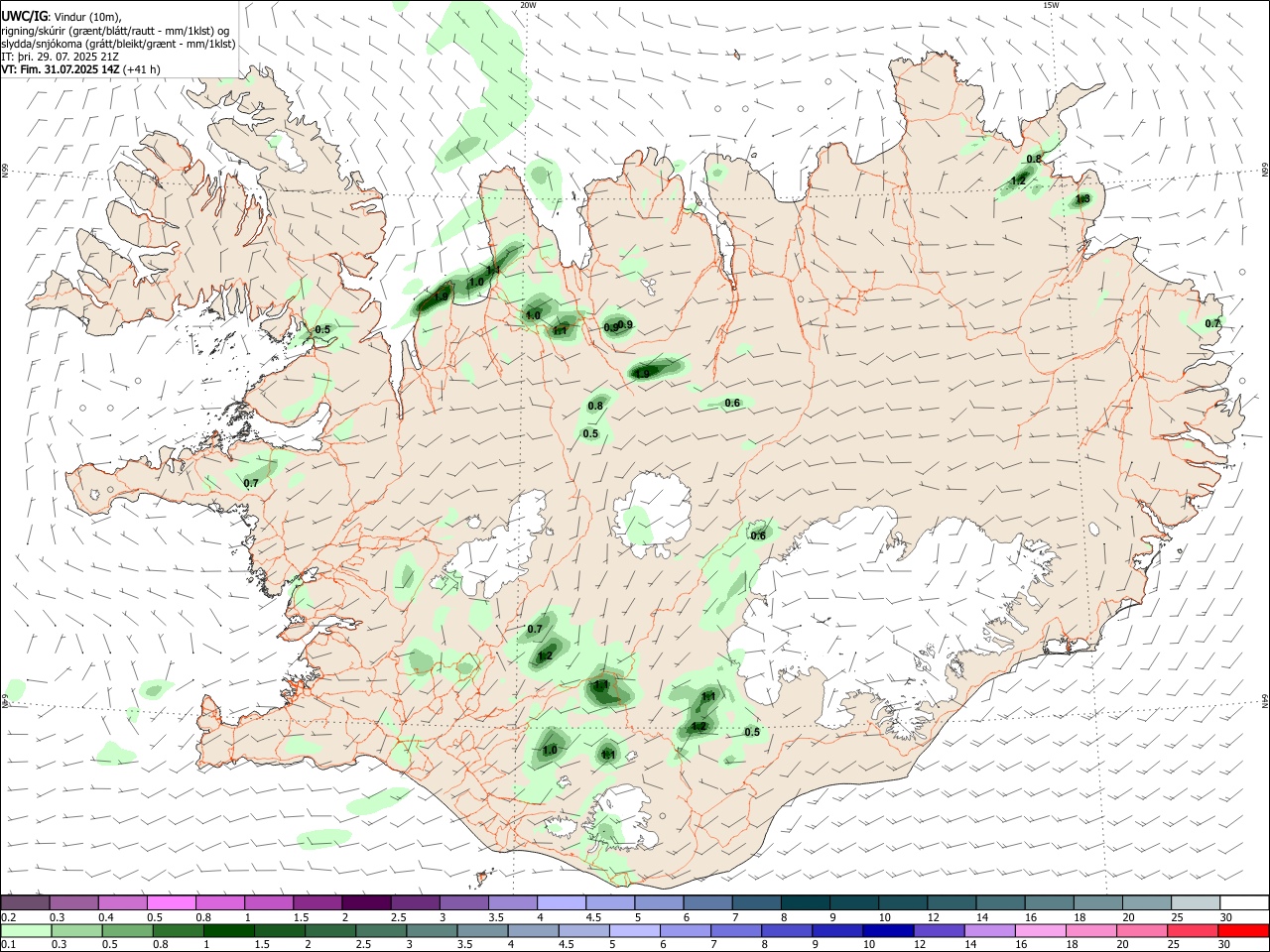The width and height of the screenshot is (1270, 952).
Task: Pick the dusty purple 0.2 snow swatch
Action: 26,902
